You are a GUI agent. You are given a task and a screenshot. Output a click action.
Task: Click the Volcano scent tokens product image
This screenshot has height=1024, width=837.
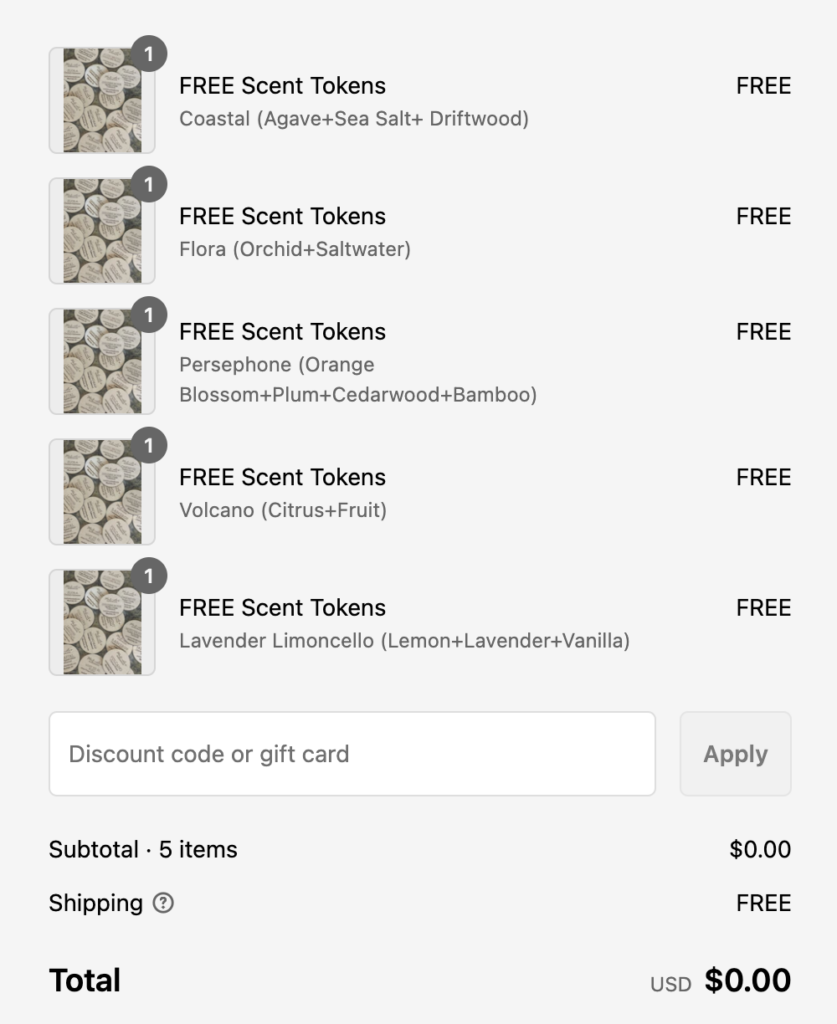pos(101,492)
